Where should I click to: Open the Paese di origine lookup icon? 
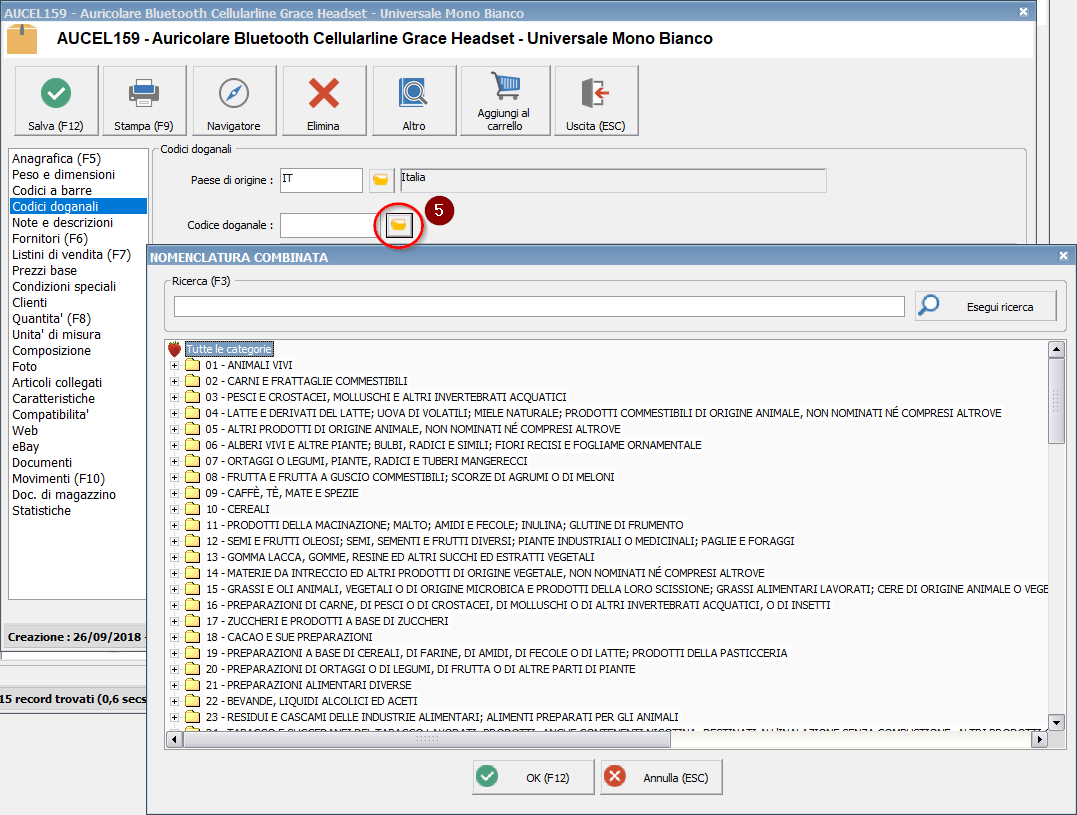point(380,180)
